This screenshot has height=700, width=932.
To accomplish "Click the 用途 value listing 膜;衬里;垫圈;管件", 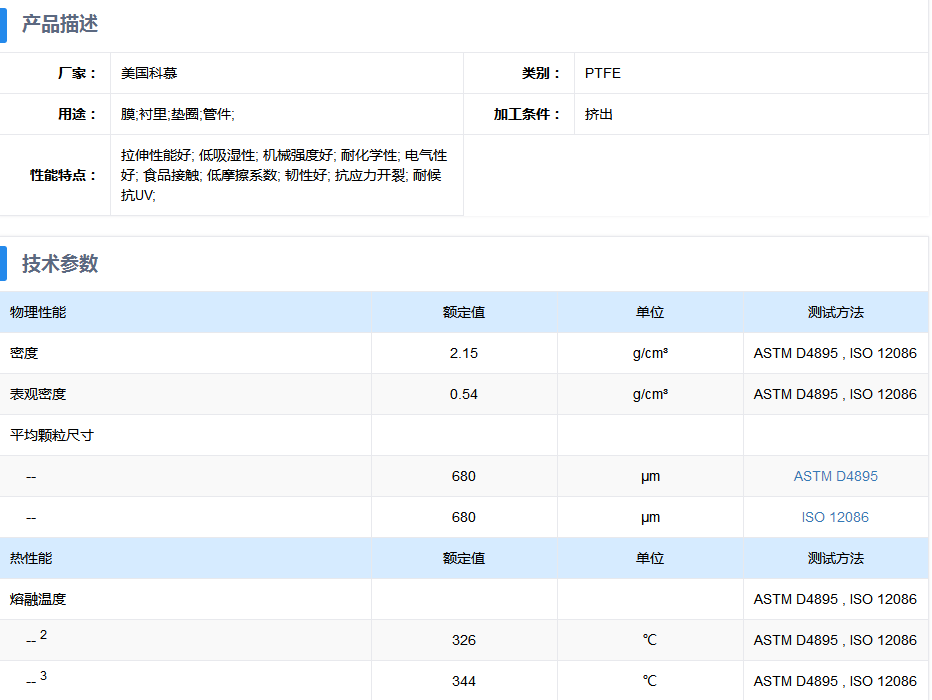I will point(177,114).
